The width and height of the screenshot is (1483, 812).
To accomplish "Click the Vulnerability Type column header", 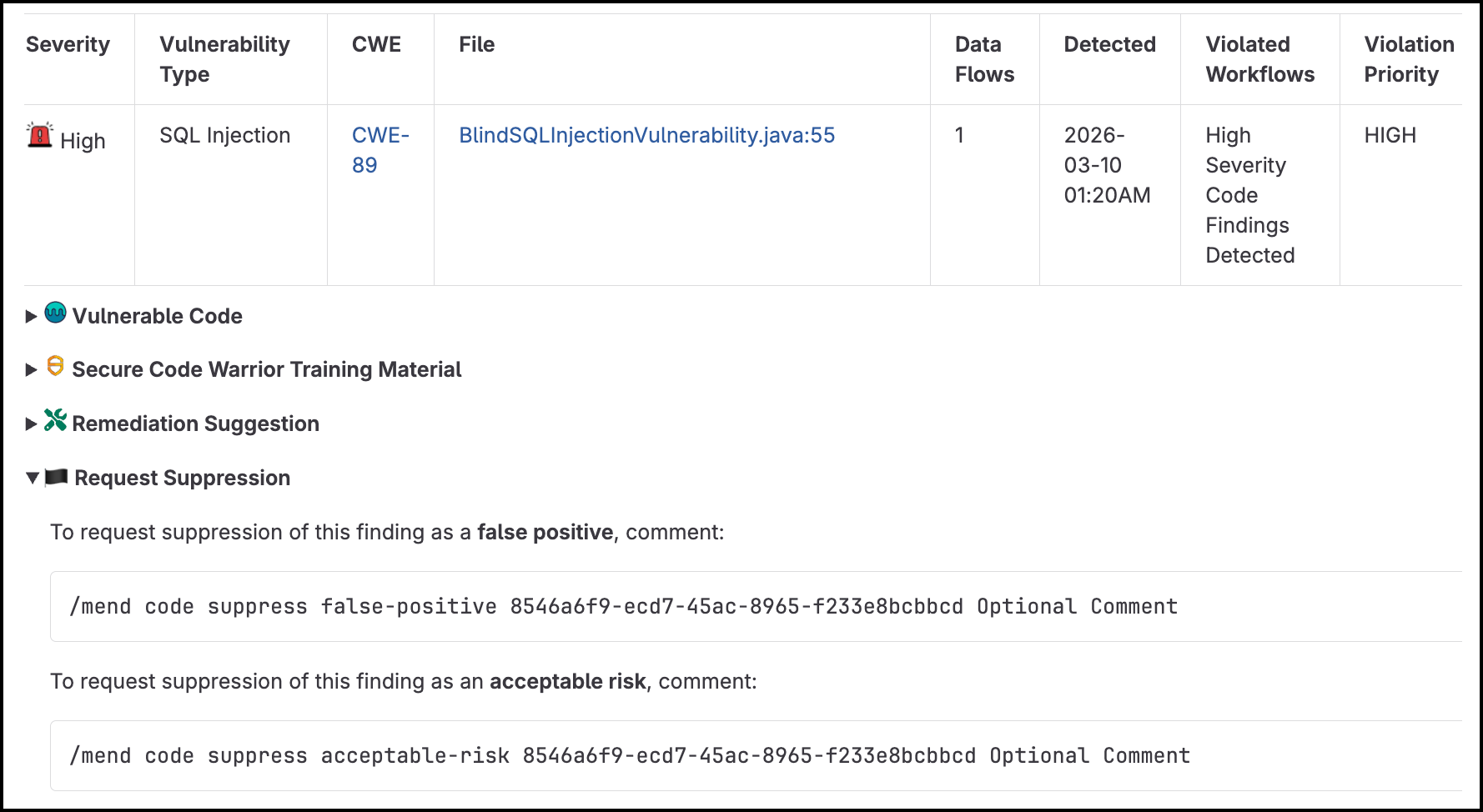I will click(225, 59).
